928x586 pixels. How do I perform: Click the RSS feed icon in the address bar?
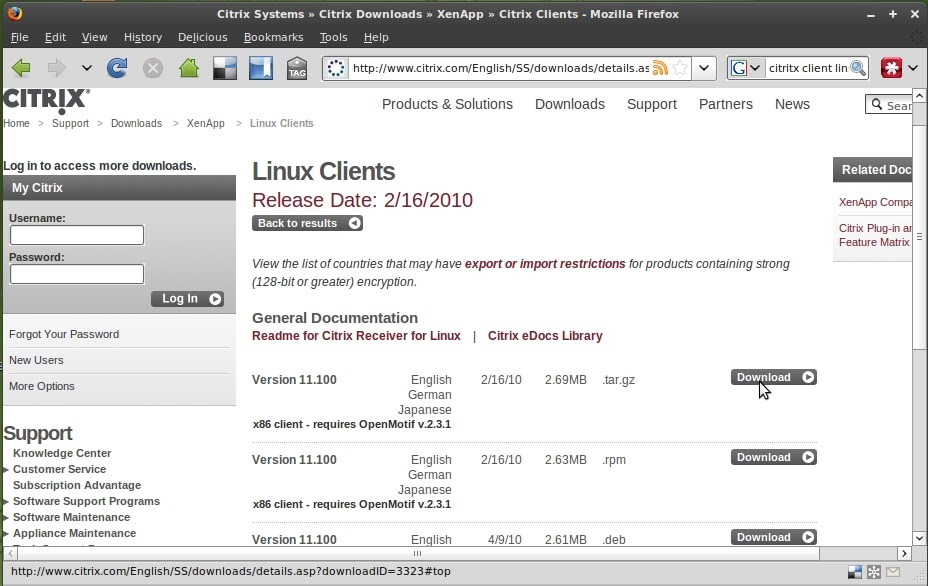point(658,67)
